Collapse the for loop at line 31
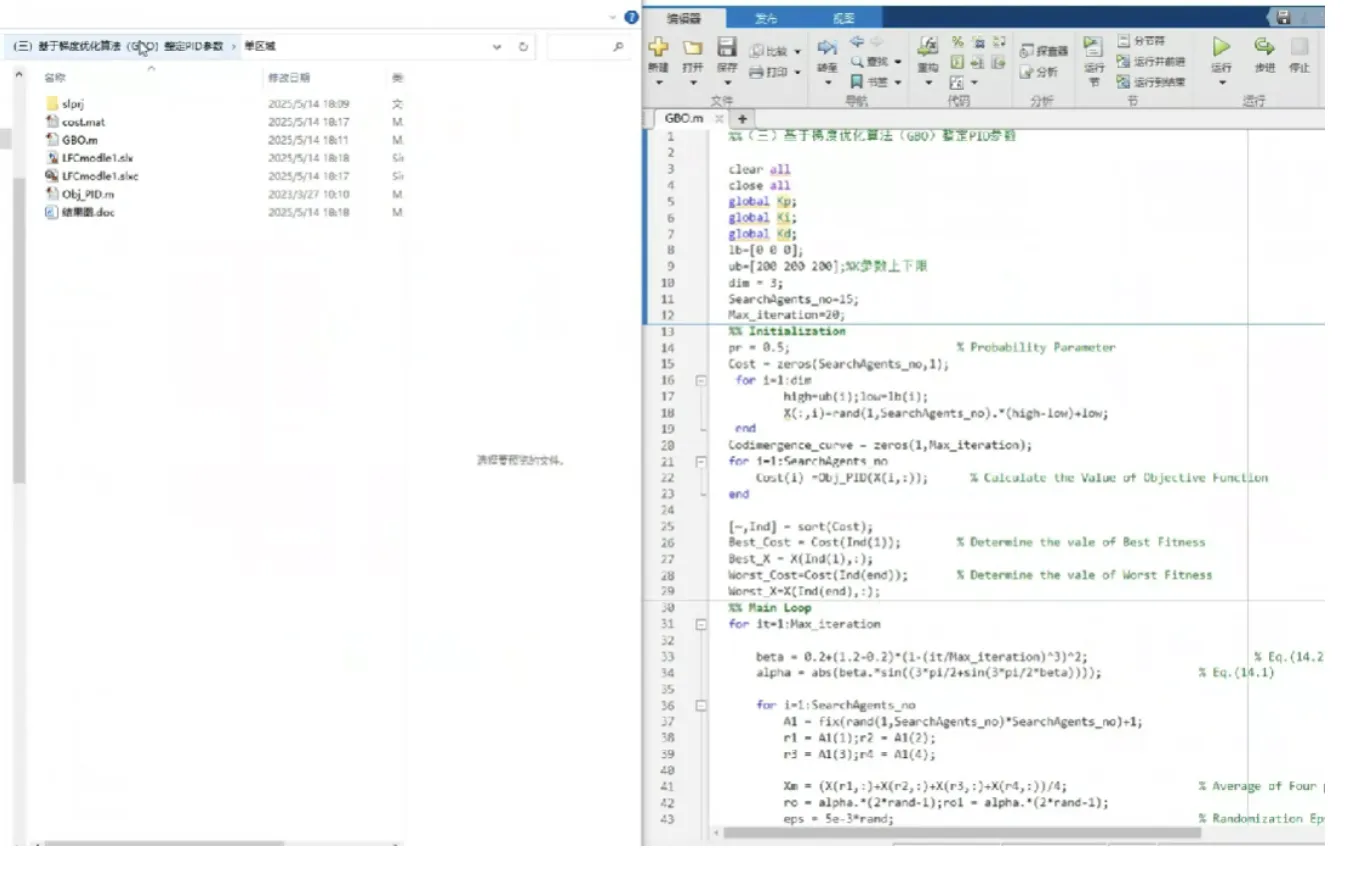Image resolution: width=1354 pixels, height=883 pixels. (700, 624)
